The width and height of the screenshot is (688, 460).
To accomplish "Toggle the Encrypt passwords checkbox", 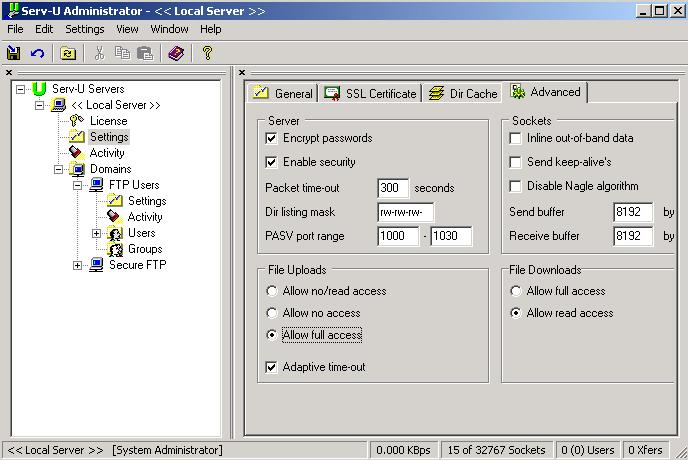I will pos(271,139).
